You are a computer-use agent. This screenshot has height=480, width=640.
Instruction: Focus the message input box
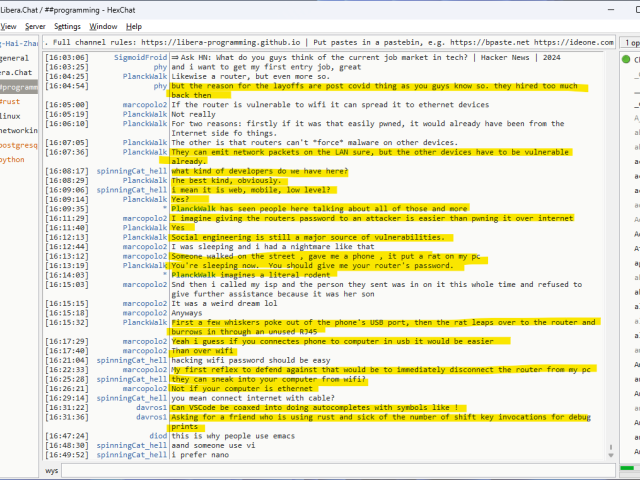[x=330, y=470]
